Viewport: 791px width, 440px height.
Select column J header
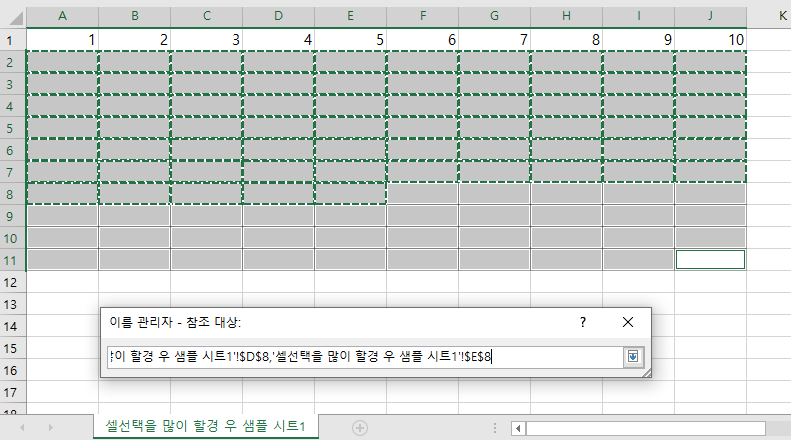point(710,17)
